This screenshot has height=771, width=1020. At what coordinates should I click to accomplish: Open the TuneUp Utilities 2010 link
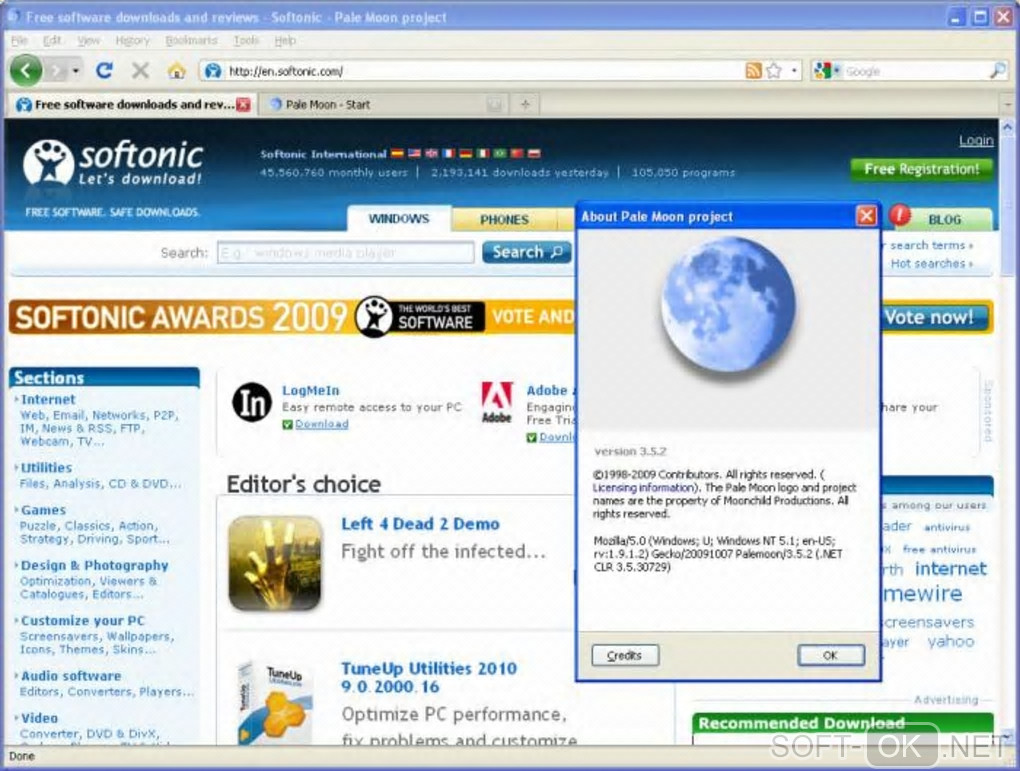(x=429, y=677)
